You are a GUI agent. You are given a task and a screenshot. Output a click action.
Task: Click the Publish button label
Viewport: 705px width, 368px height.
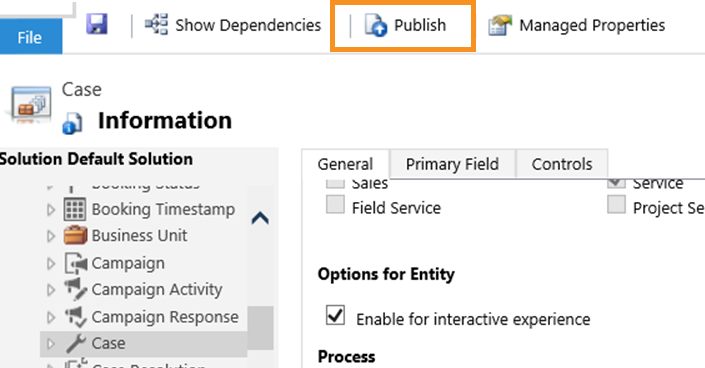click(420, 25)
